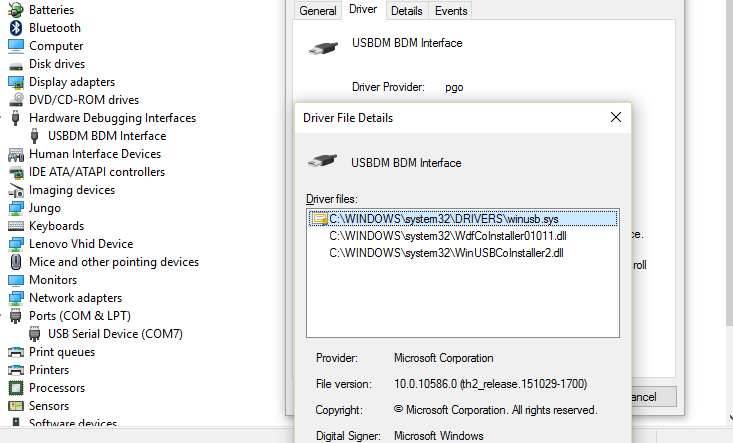Collapse the Hardware Debugging Interfaces node
Image resolution: width=733 pixels, height=443 pixels.
(x=3, y=118)
